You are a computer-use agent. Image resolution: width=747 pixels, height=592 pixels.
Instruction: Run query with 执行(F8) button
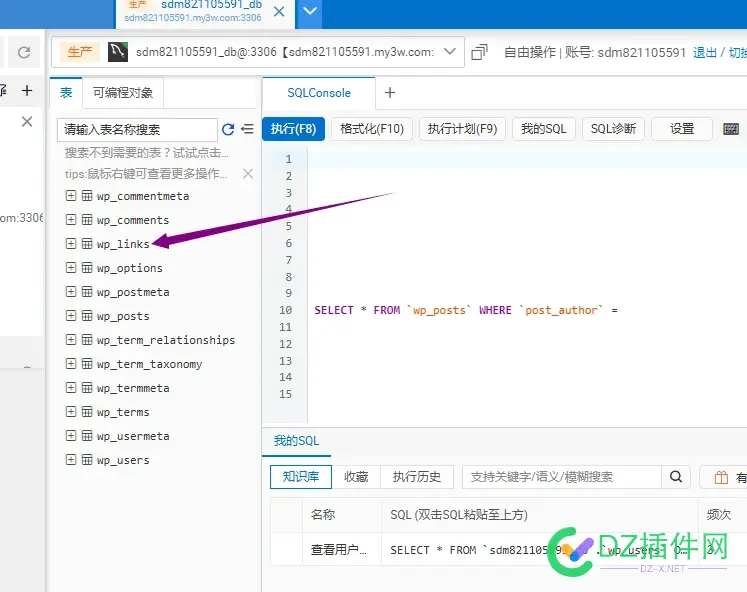293,129
